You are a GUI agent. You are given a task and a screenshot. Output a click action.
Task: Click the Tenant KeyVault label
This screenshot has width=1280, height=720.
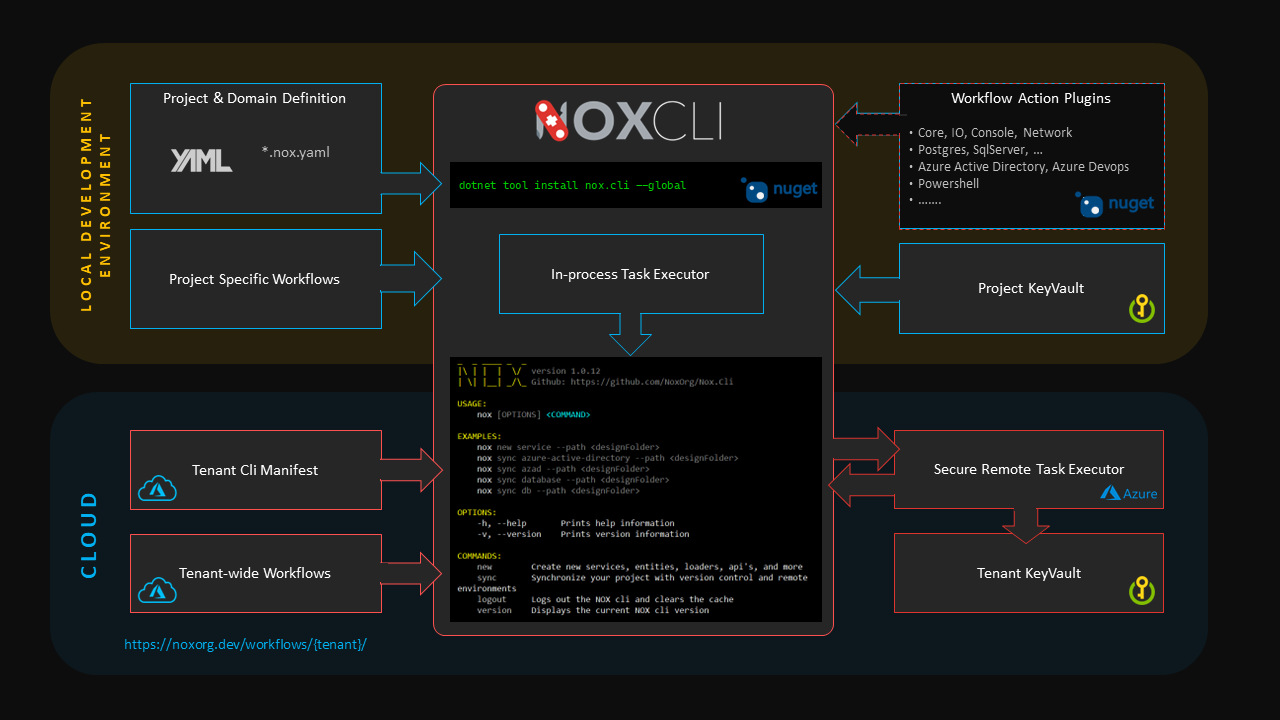point(1029,573)
